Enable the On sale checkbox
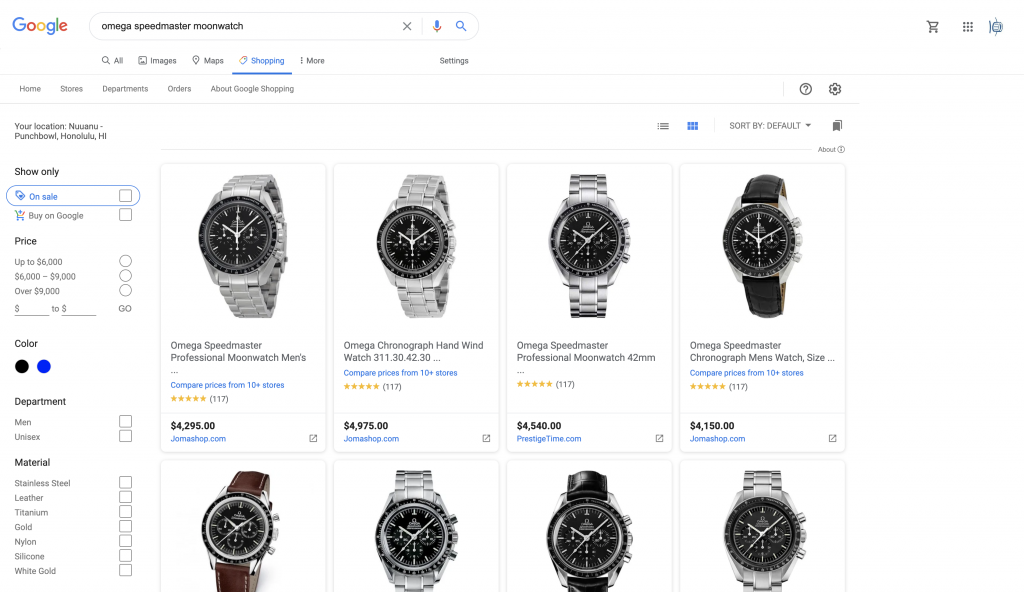Image resolution: width=1024 pixels, height=592 pixels. [x=125, y=196]
